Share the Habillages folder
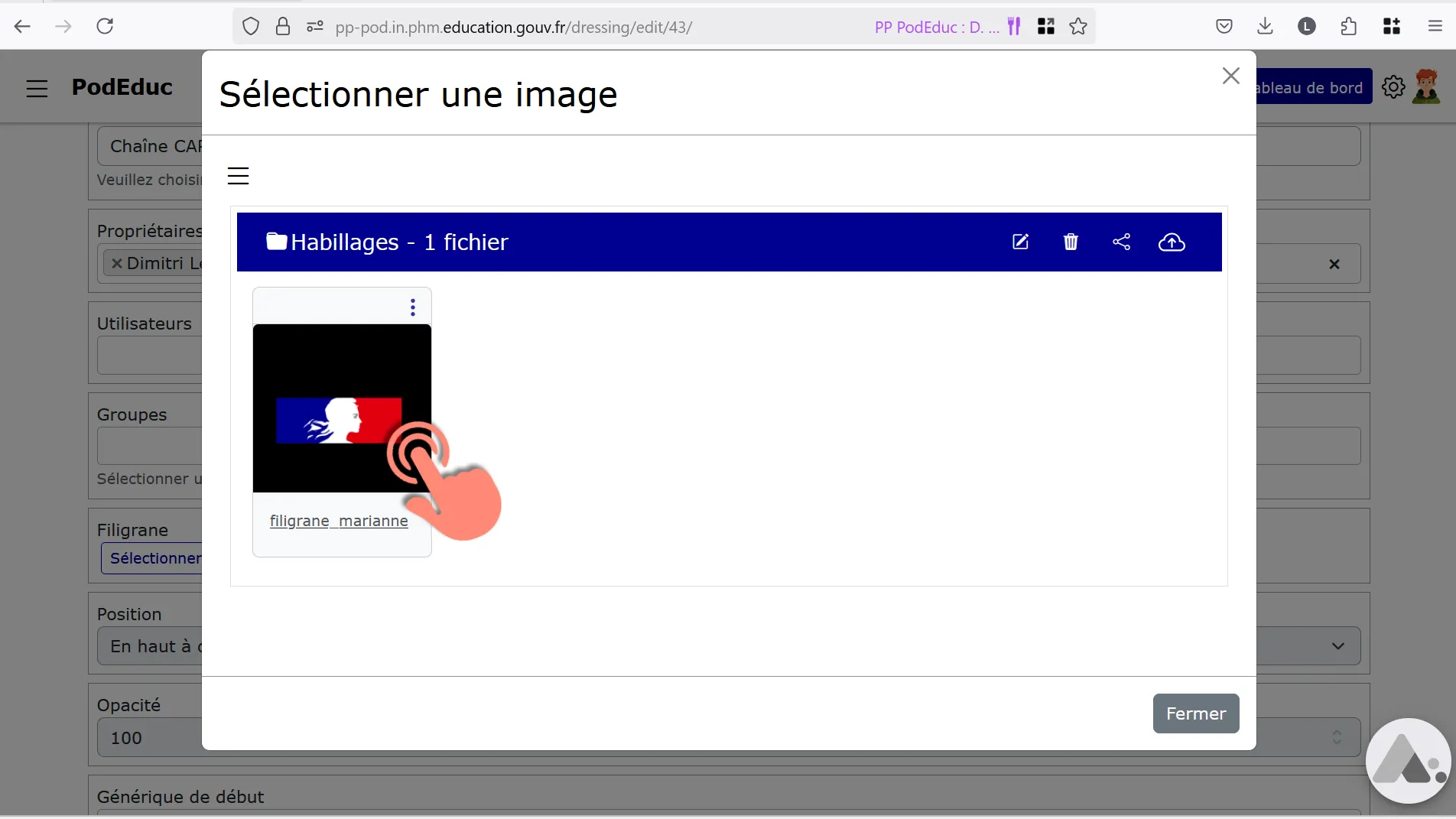The width and height of the screenshot is (1456, 819). click(1121, 242)
